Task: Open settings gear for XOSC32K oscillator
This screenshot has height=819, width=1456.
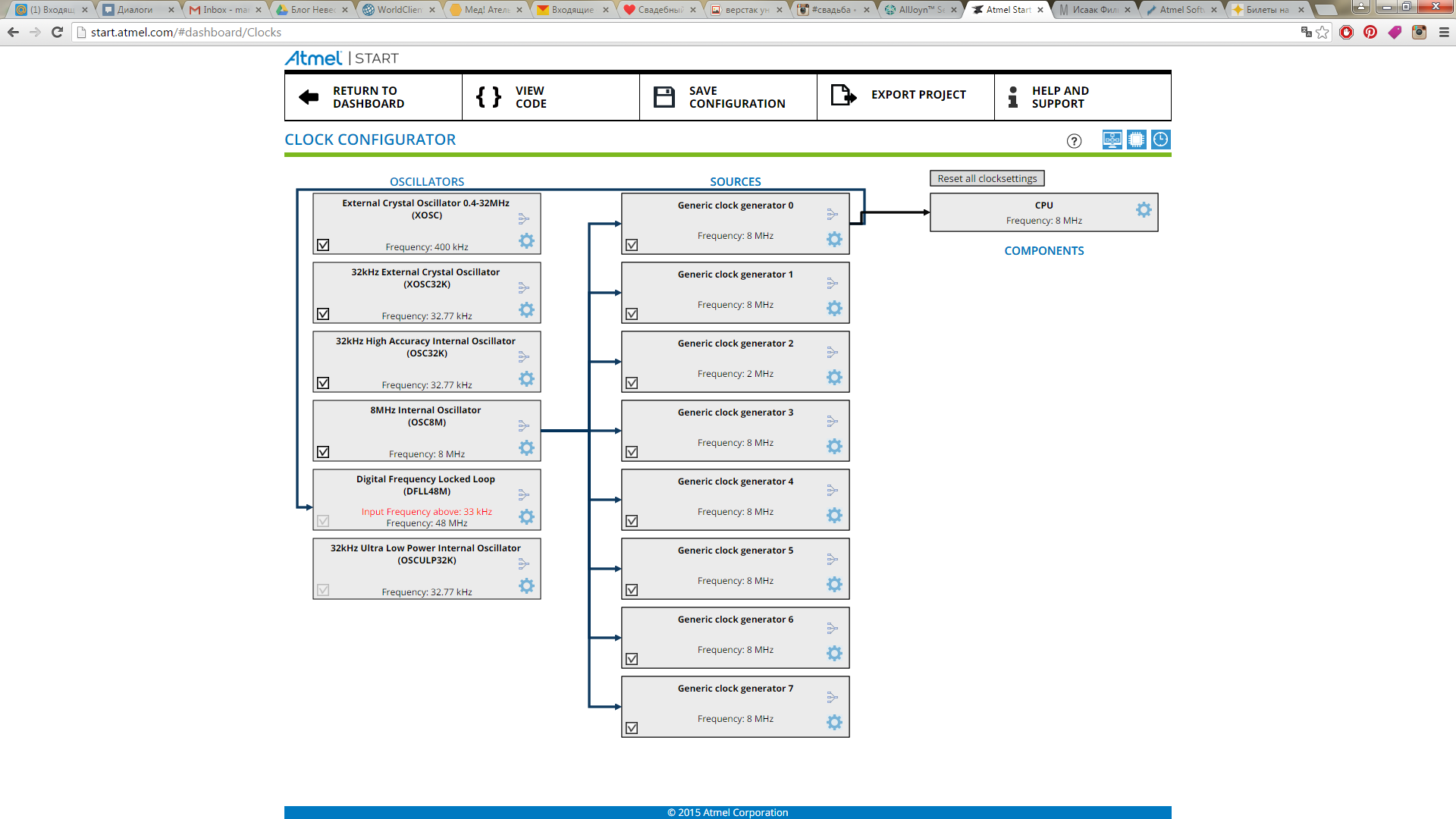Action: pyautogui.click(x=526, y=310)
